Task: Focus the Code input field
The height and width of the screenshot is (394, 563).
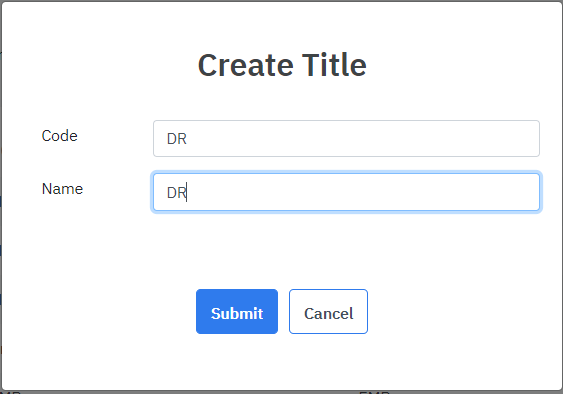Action: pos(346,139)
